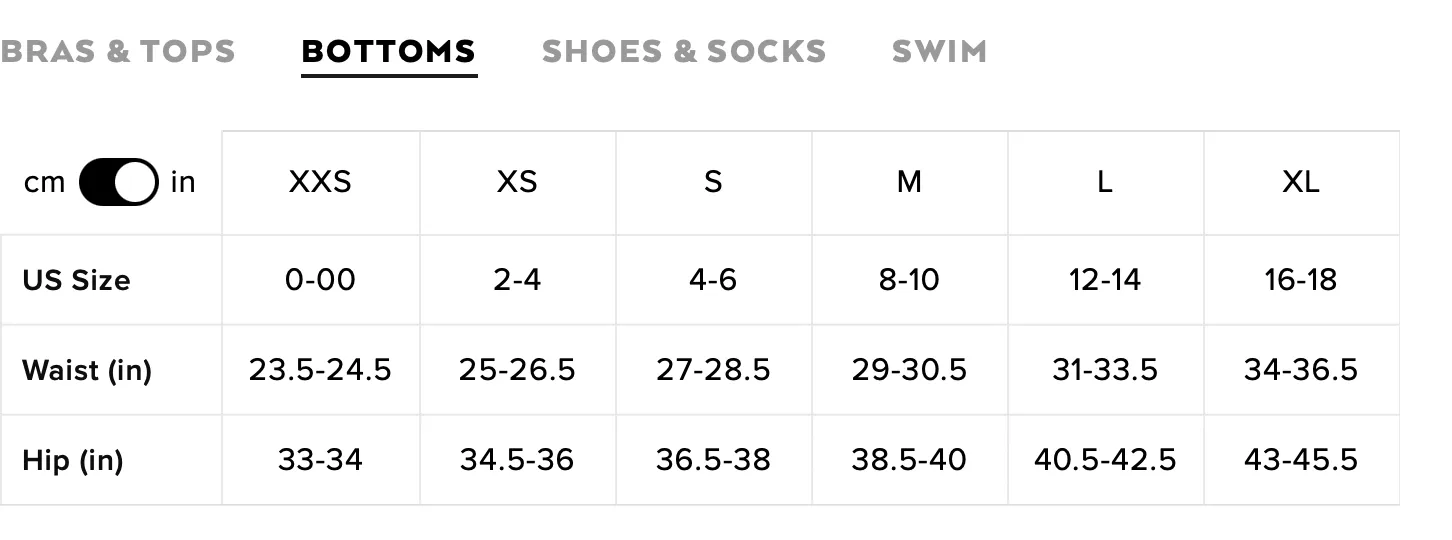
Task: Click the US Size row label
Action: tap(76, 280)
